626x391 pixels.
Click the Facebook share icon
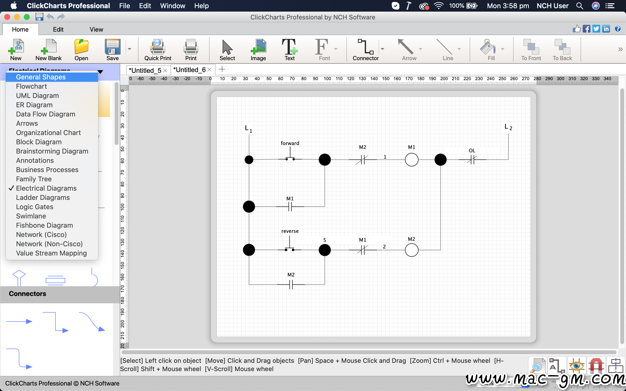point(586,29)
